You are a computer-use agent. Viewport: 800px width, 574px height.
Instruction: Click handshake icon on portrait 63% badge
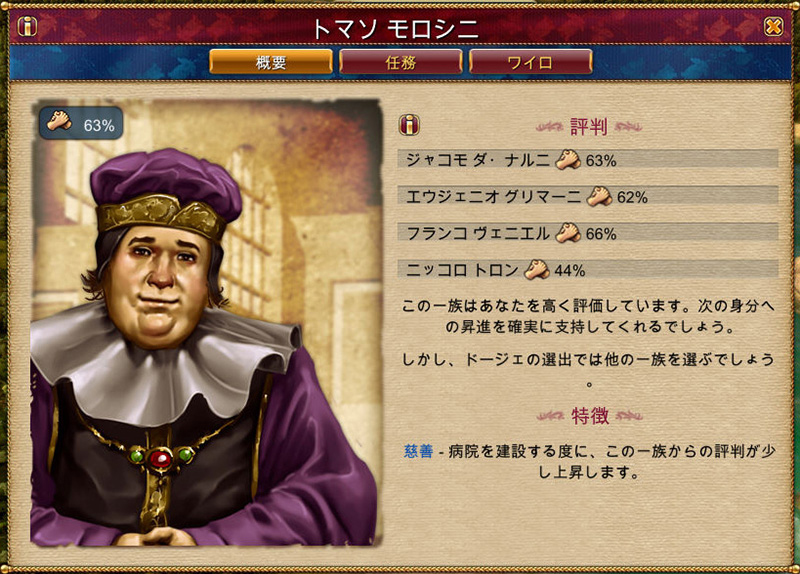coord(59,122)
